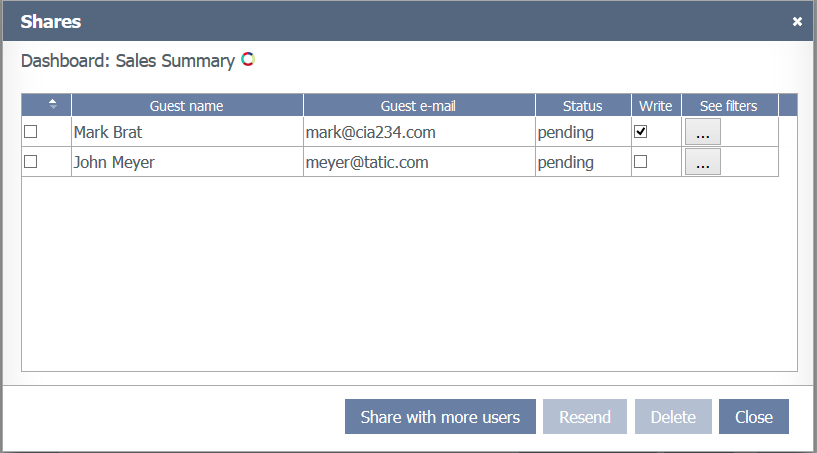Click the sort arrows in the table header
817x453 pixels.
(53, 105)
